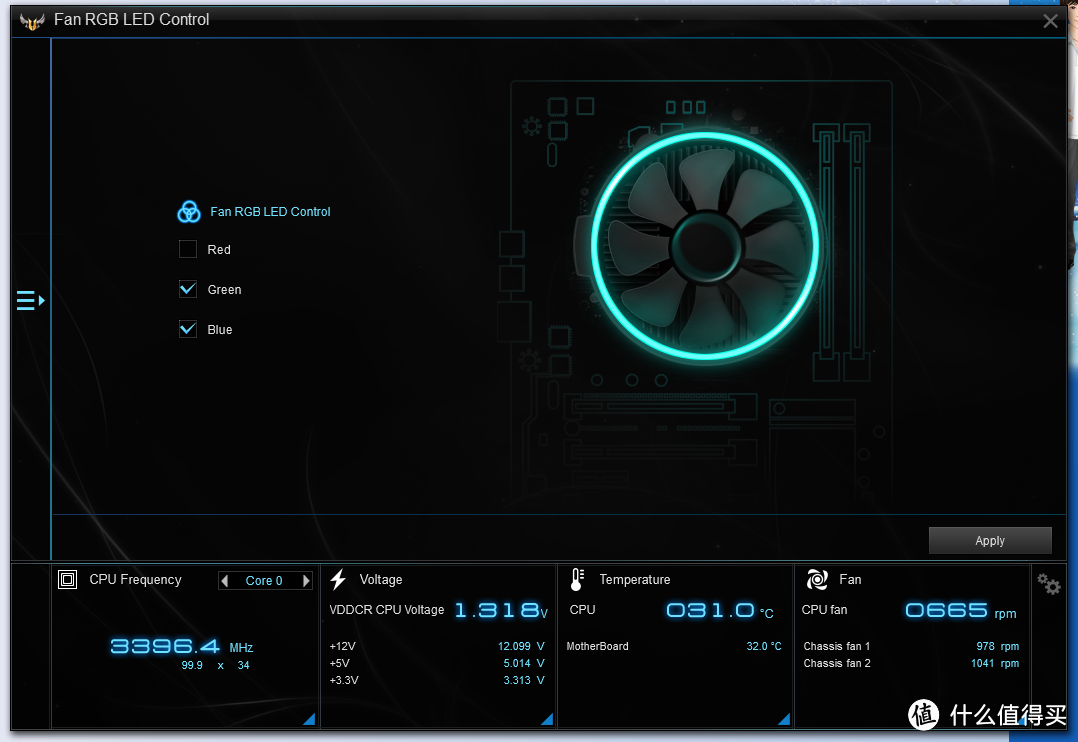Screen dimensions: 1078x742
Task: Enable the Red LED checkbox
Action: click(x=188, y=249)
